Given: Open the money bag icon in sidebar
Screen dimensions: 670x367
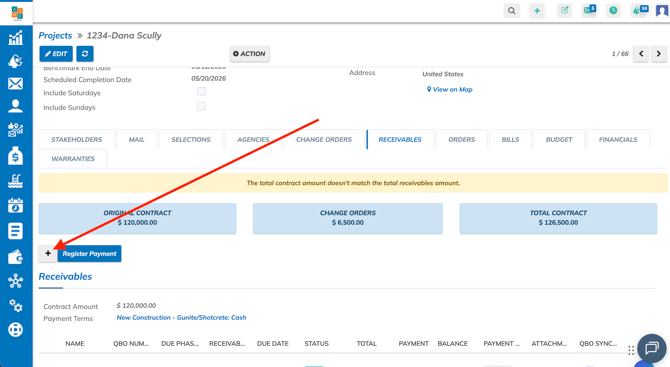Looking at the screenshot, I should (x=15, y=155).
